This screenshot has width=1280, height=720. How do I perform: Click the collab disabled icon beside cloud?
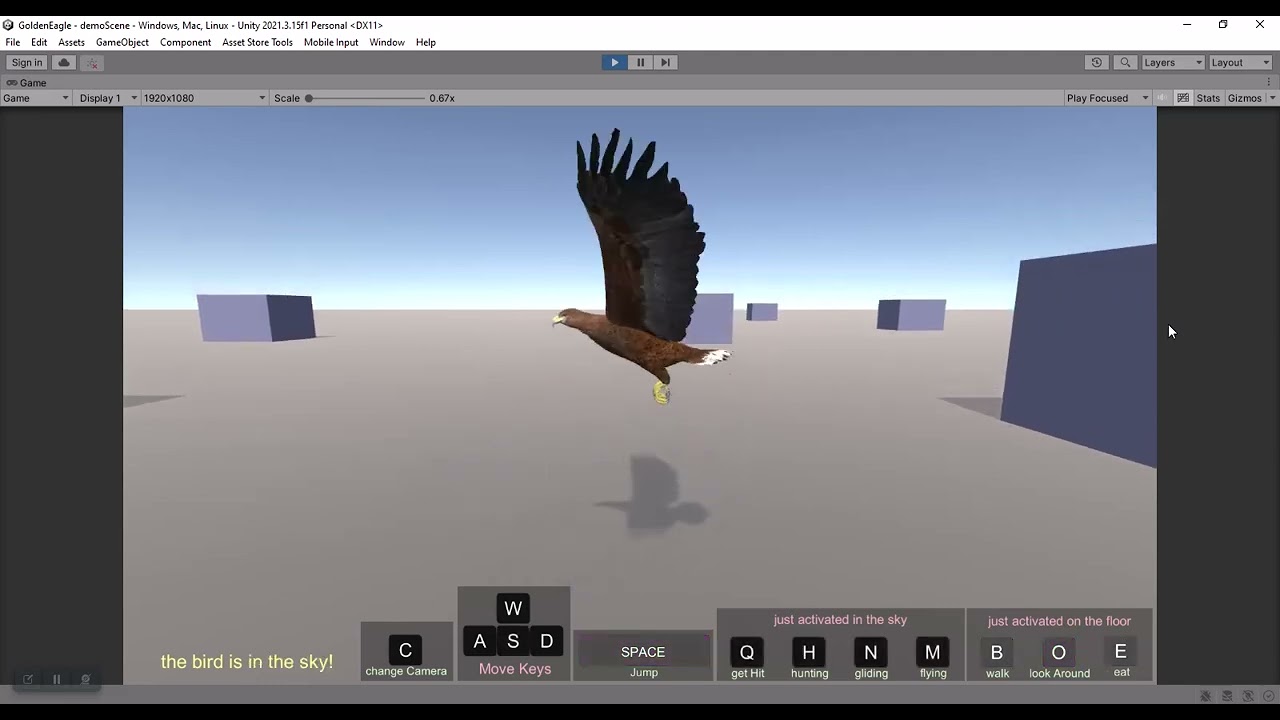(x=92, y=63)
